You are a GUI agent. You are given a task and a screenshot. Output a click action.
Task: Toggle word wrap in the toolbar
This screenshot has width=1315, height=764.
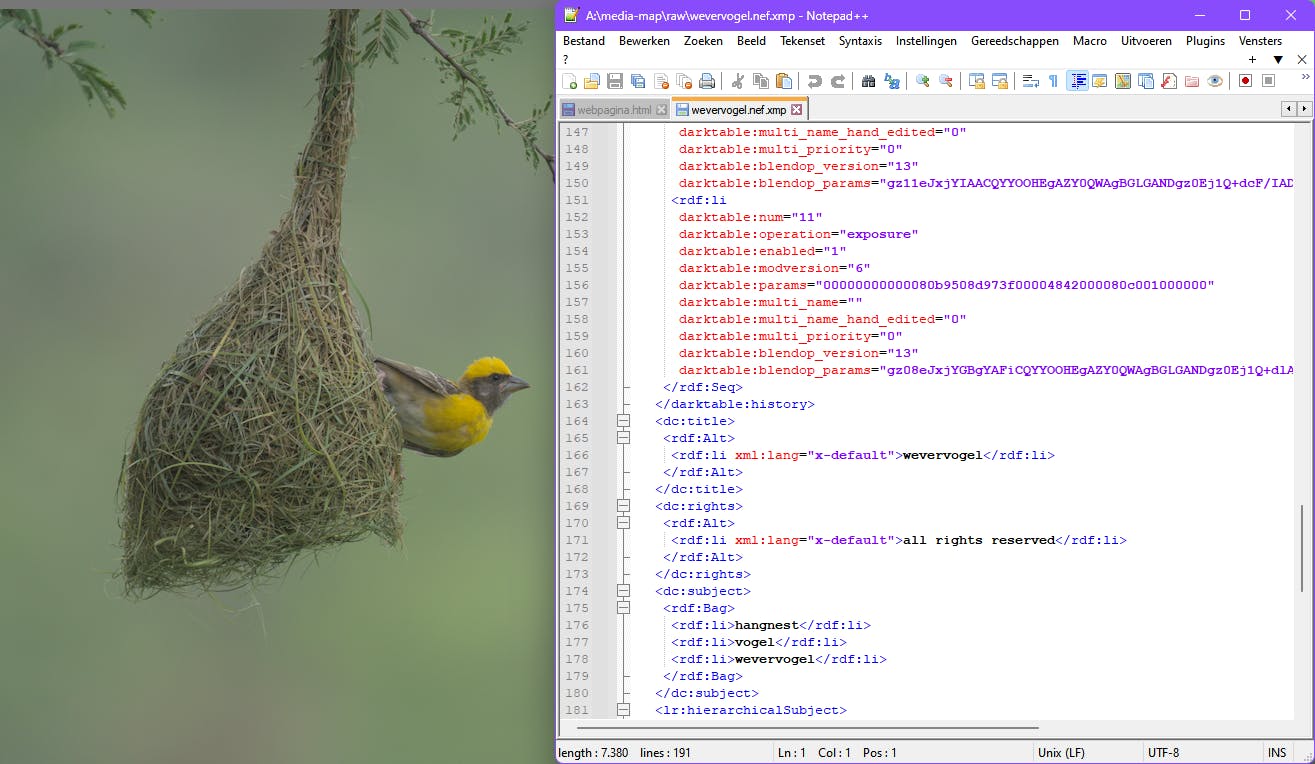coord(1030,82)
